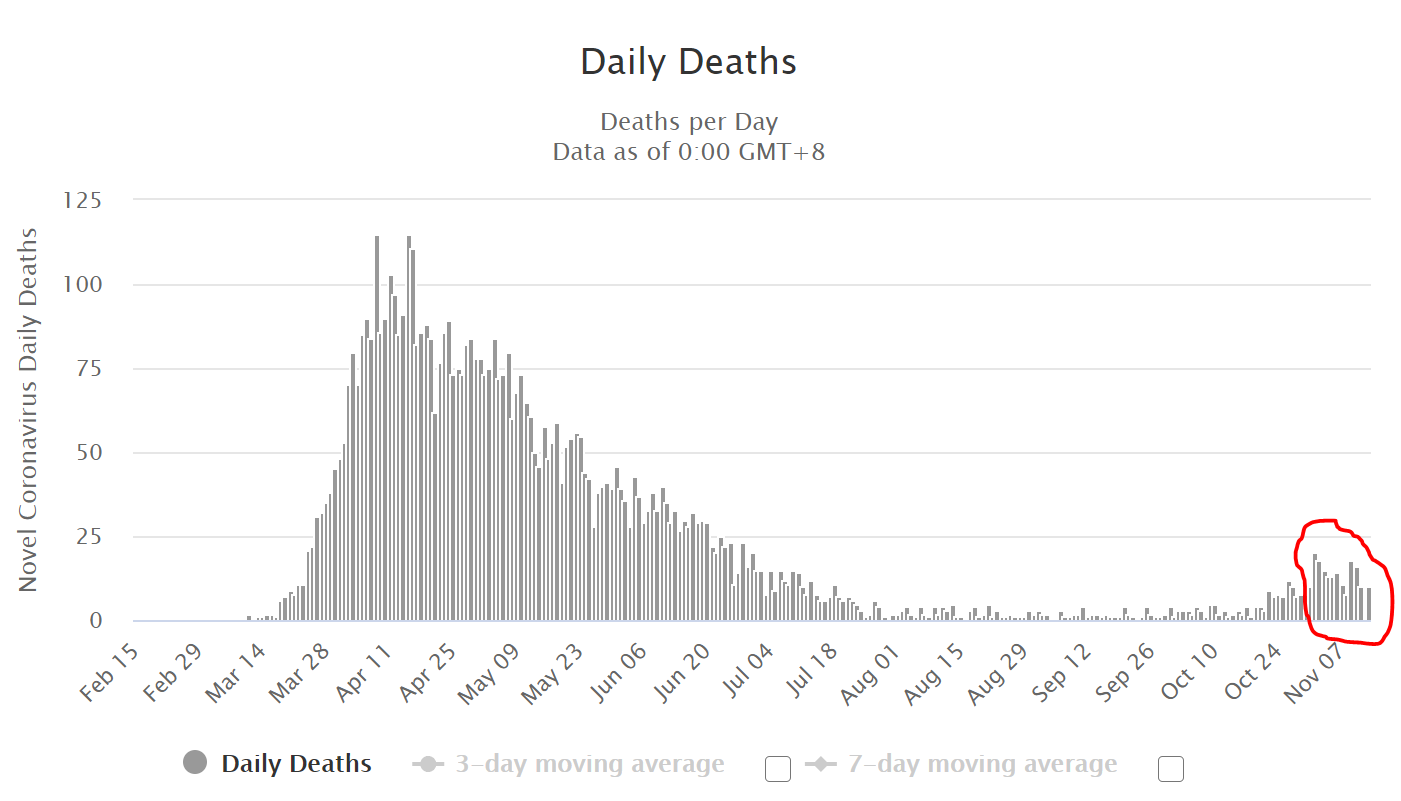
Task: Click the Deaths per Day subtitle
Action: (689, 122)
